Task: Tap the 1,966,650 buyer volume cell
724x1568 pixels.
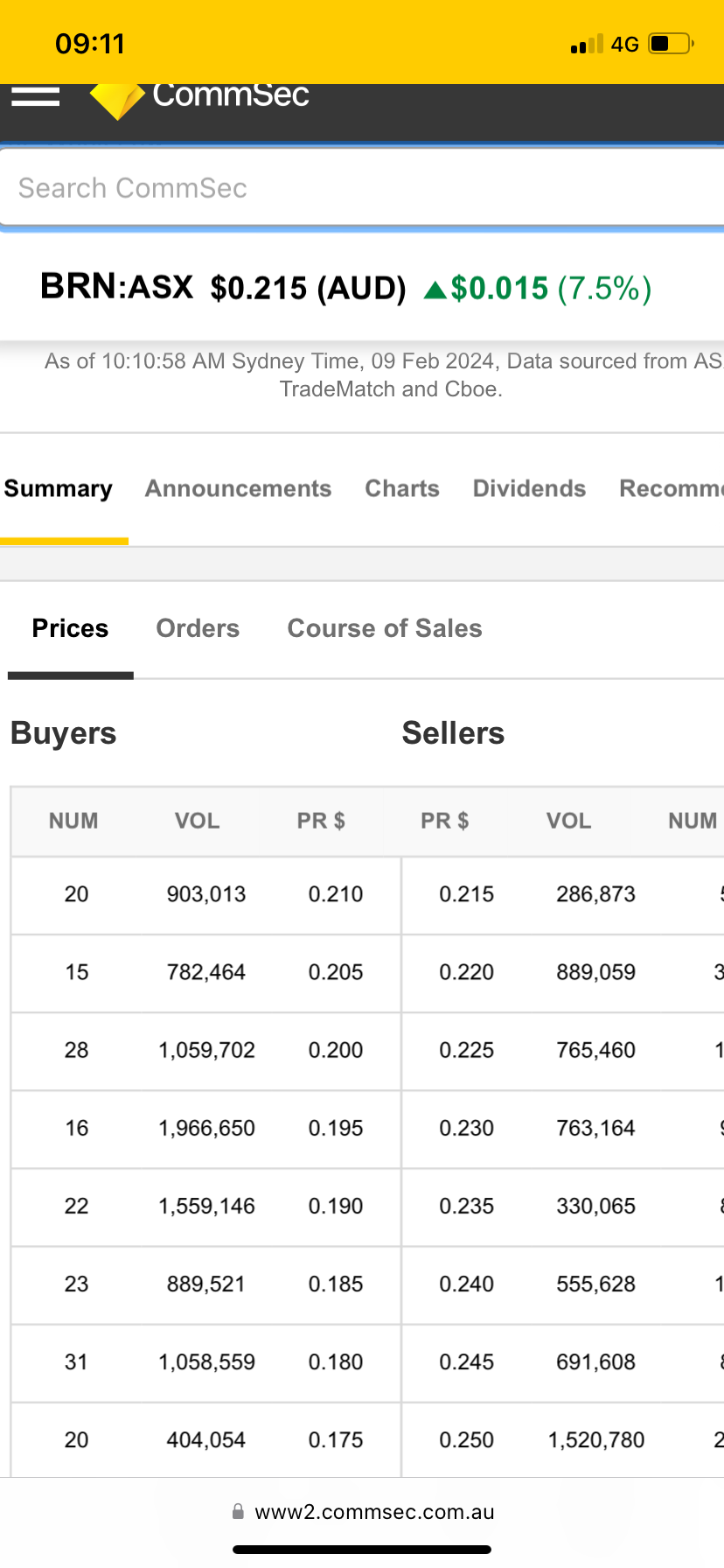Action: pyautogui.click(x=206, y=1128)
